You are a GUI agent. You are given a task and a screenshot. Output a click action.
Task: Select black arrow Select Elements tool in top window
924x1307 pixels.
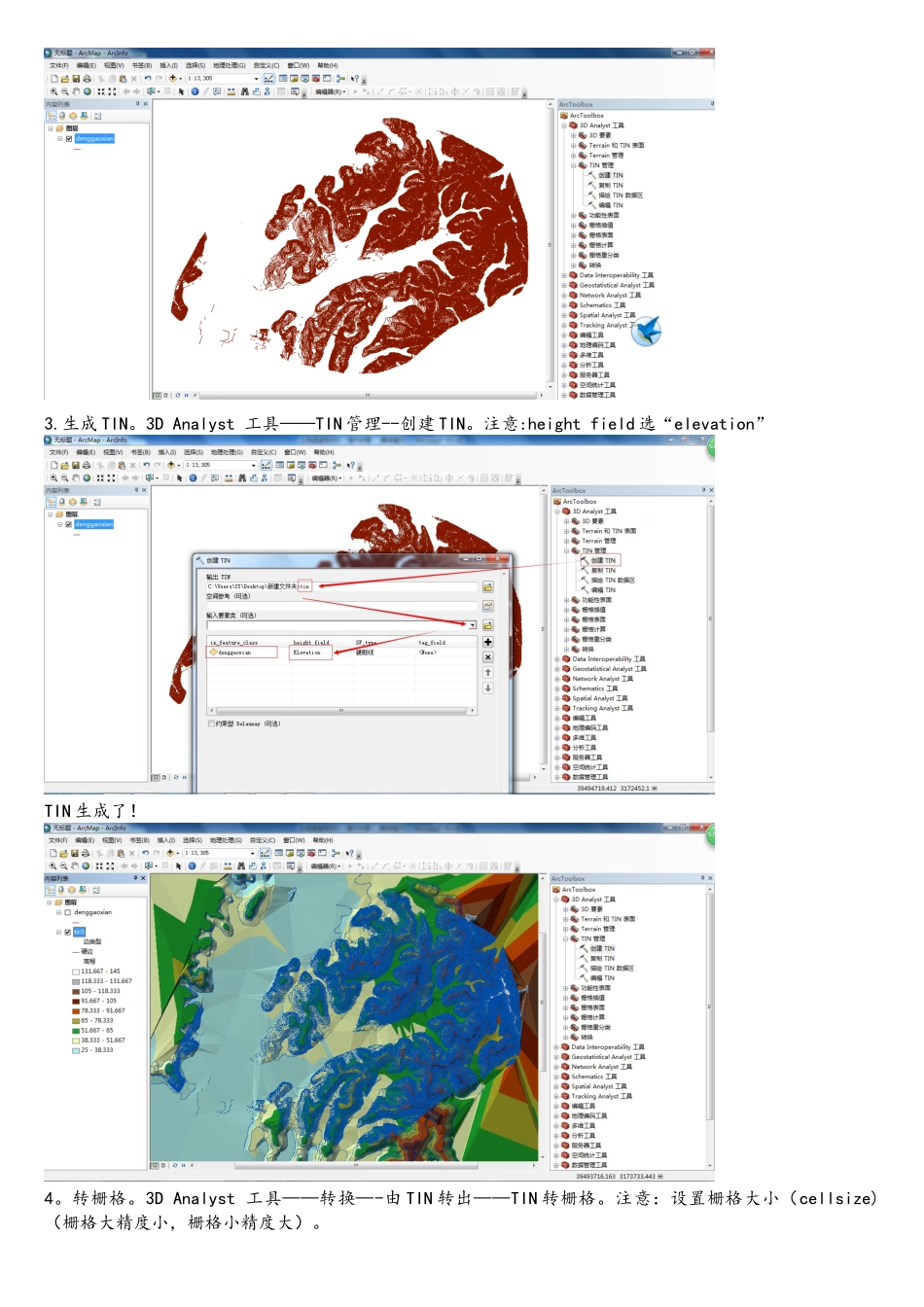click(182, 91)
